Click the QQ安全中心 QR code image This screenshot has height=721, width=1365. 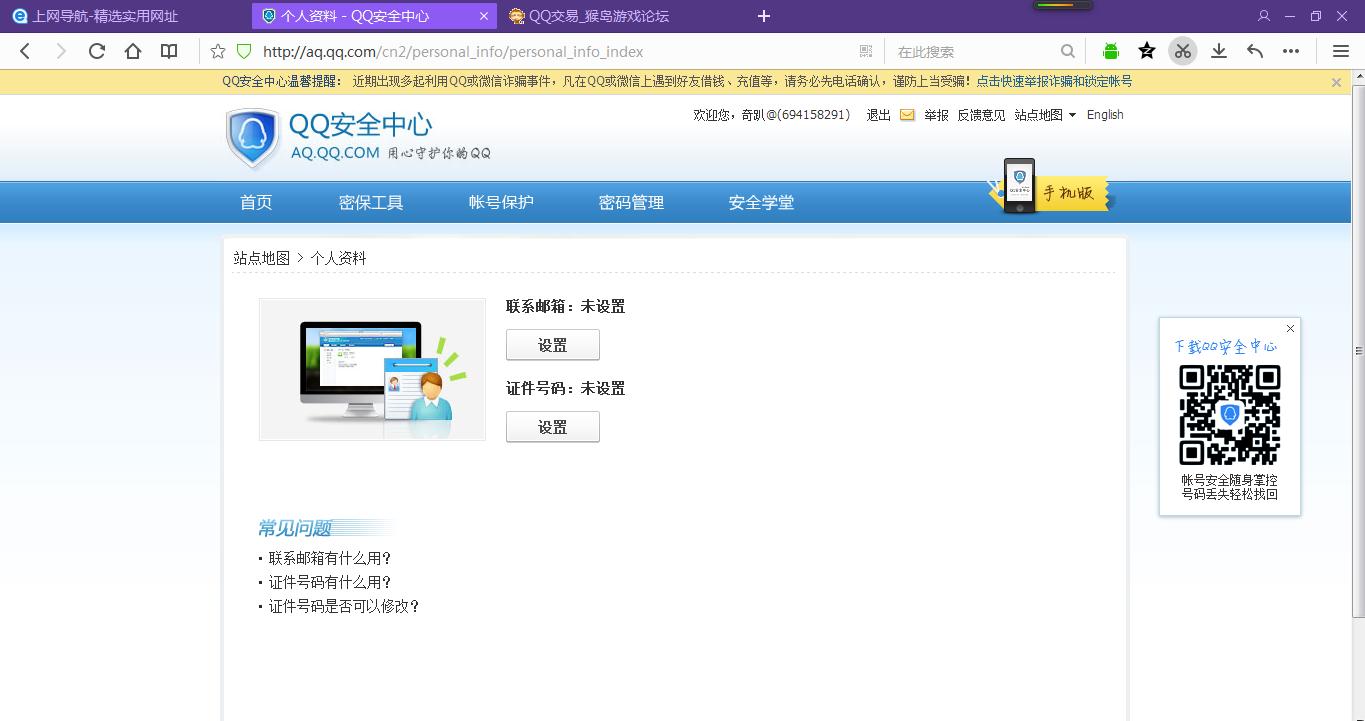(1230, 415)
